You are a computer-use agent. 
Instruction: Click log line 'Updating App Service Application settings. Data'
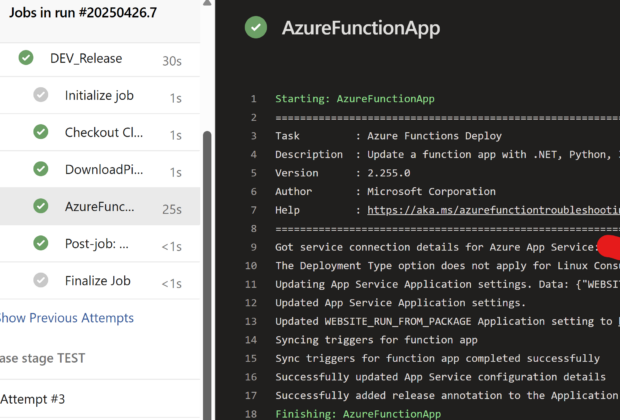click(448, 284)
